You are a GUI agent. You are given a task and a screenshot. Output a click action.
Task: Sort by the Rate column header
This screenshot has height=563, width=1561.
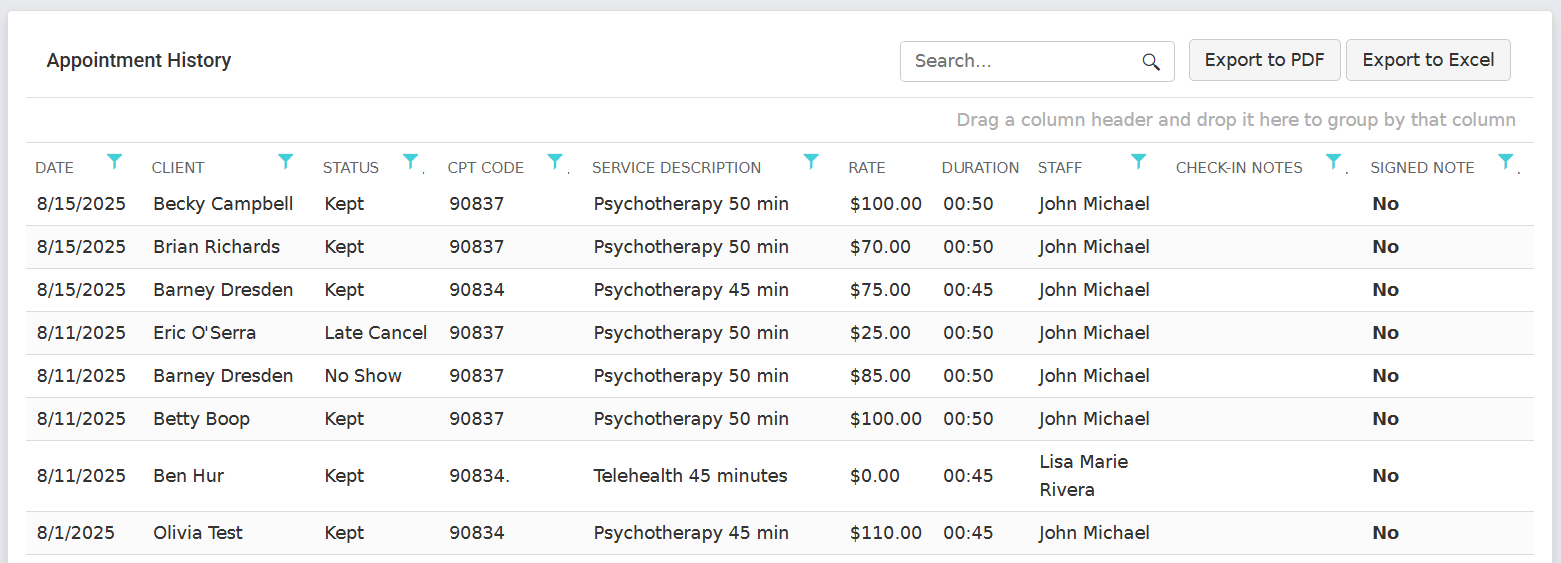pos(867,168)
